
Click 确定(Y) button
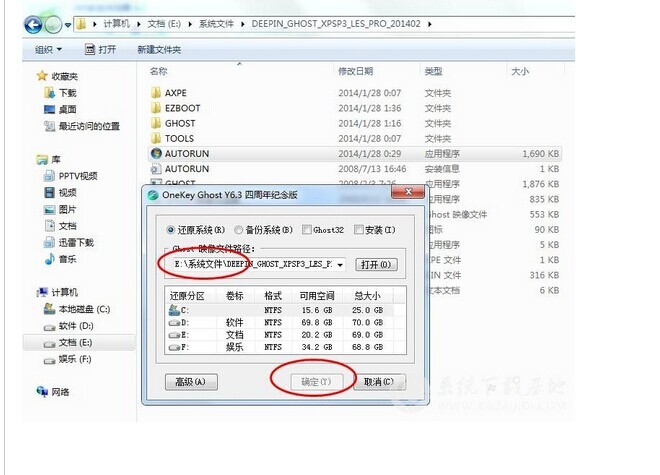[x=316, y=382]
